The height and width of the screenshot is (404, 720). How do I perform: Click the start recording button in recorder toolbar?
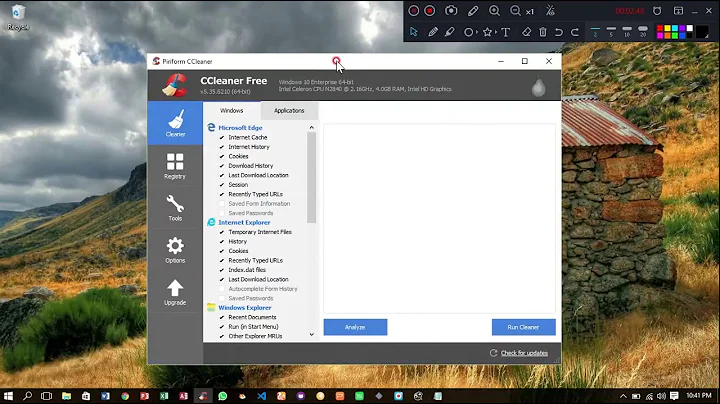click(413, 11)
